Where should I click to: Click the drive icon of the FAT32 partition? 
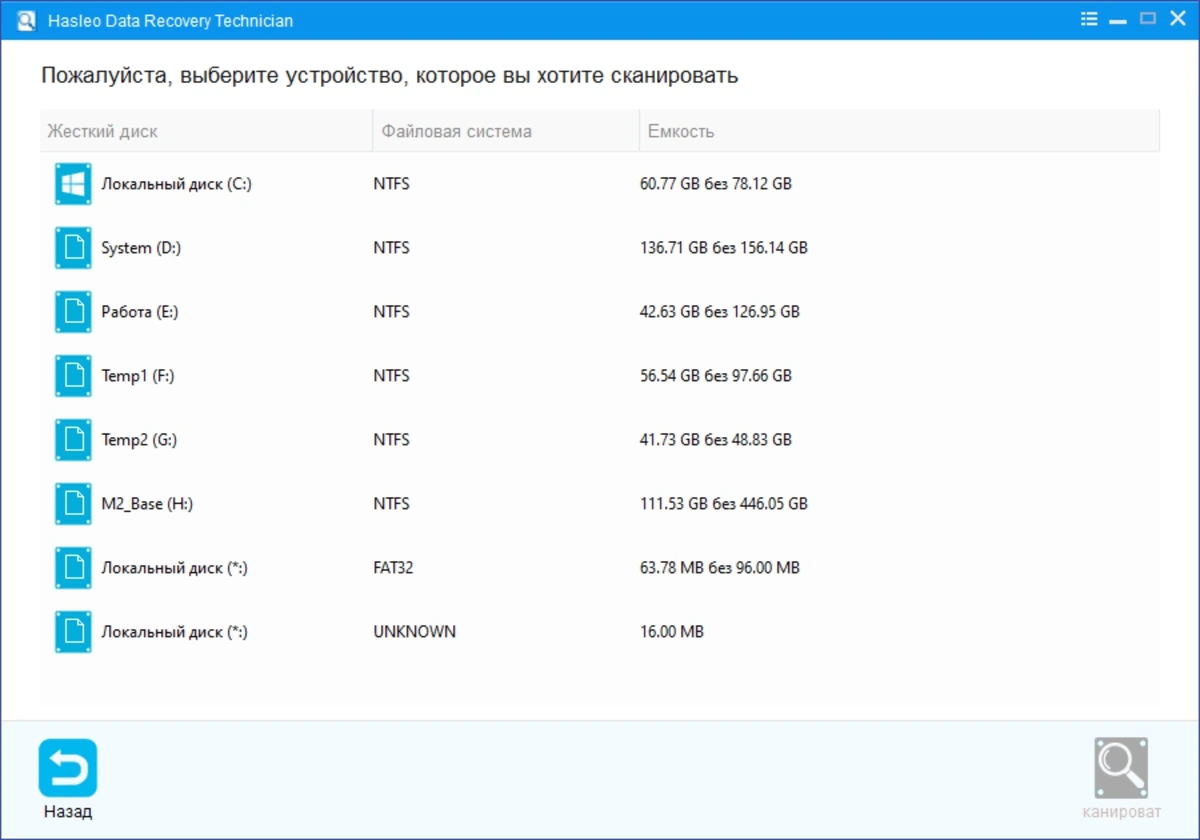click(73, 568)
